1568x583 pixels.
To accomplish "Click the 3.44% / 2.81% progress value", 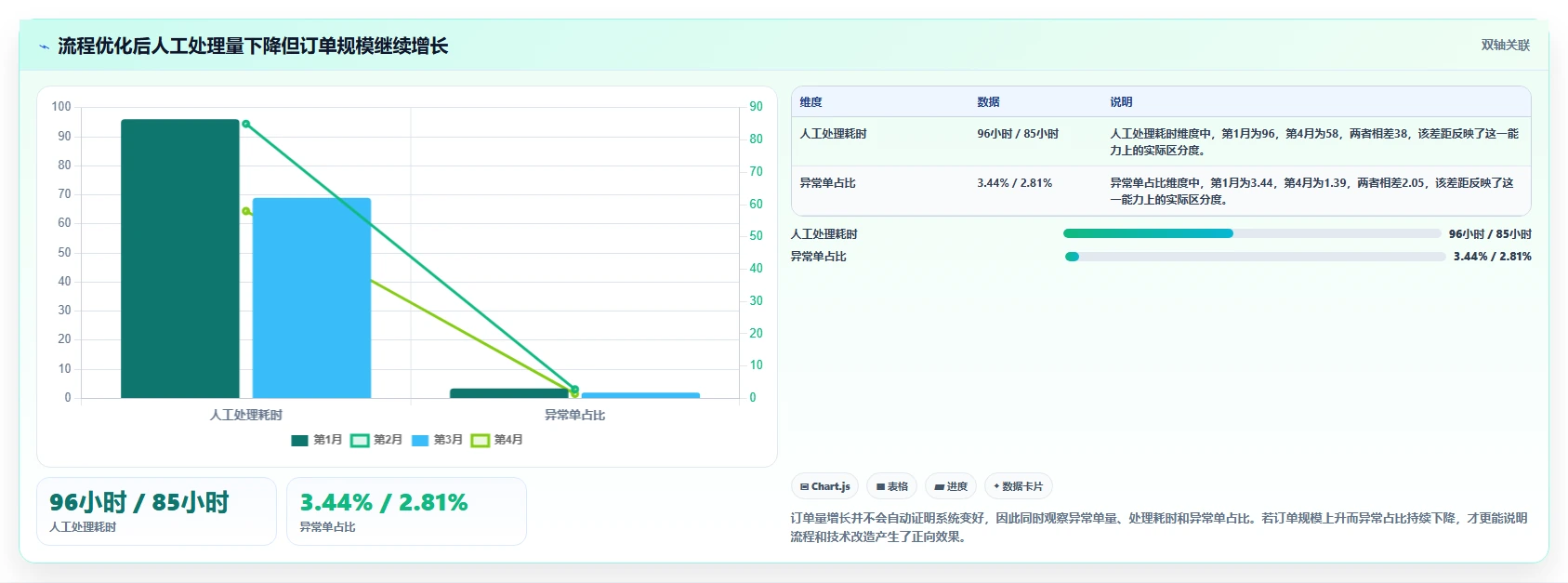I will click(x=1493, y=257).
